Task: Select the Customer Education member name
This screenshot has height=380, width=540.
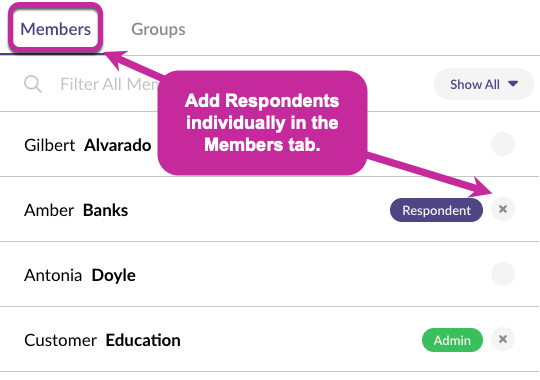Action: pyautogui.click(x=102, y=340)
